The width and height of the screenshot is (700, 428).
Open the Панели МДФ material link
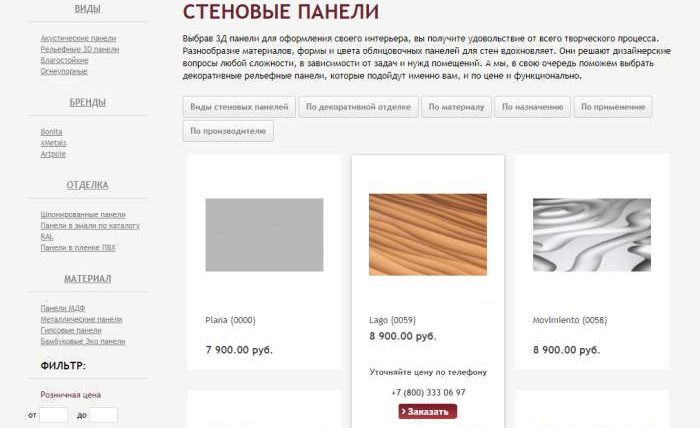(63, 308)
